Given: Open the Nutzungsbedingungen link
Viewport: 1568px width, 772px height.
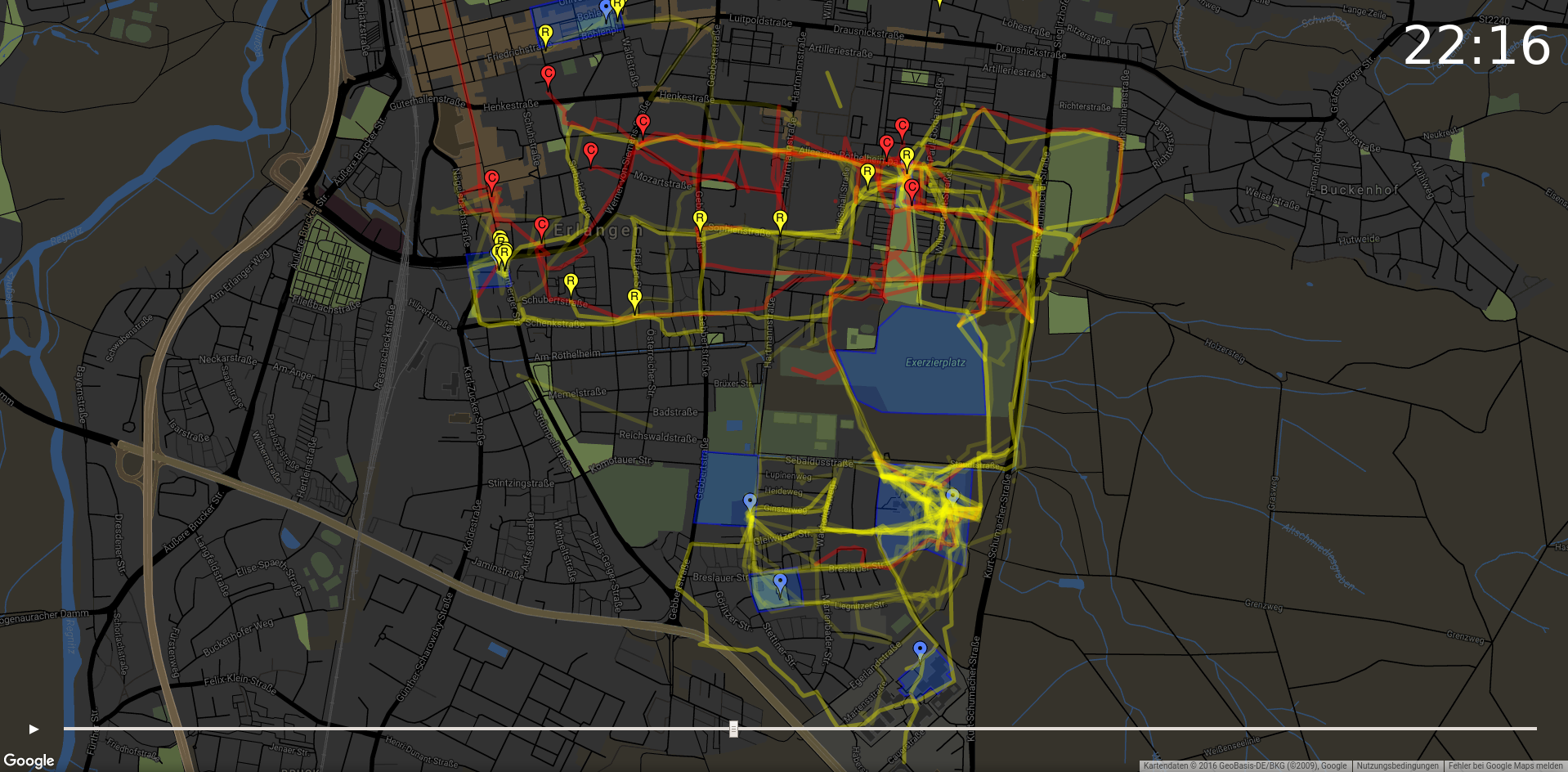Looking at the screenshot, I should pyautogui.click(x=1397, y=766).
